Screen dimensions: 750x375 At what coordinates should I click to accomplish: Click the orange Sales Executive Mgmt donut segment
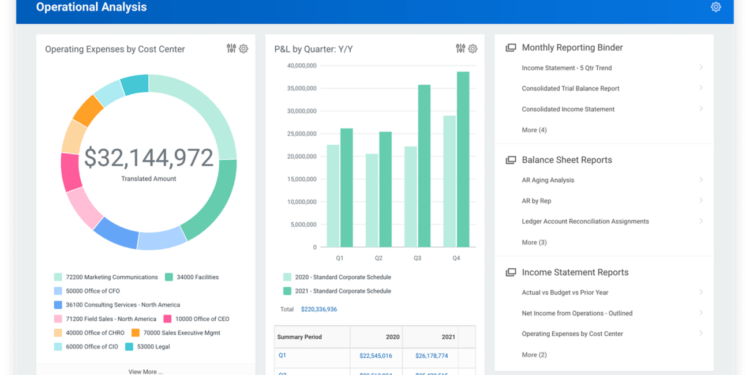coord(88,110)
